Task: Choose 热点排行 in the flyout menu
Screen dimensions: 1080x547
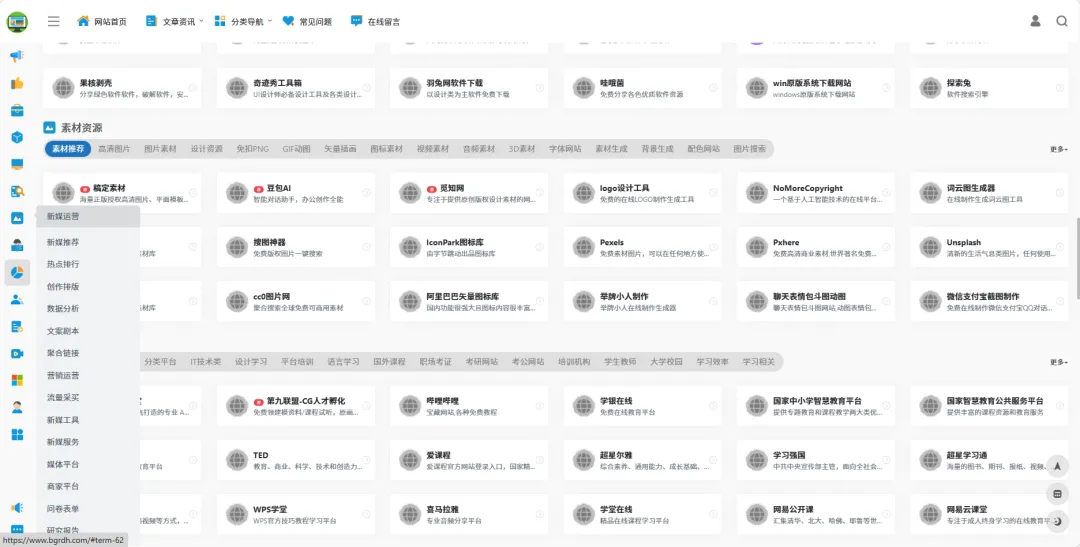Action: 63,264
